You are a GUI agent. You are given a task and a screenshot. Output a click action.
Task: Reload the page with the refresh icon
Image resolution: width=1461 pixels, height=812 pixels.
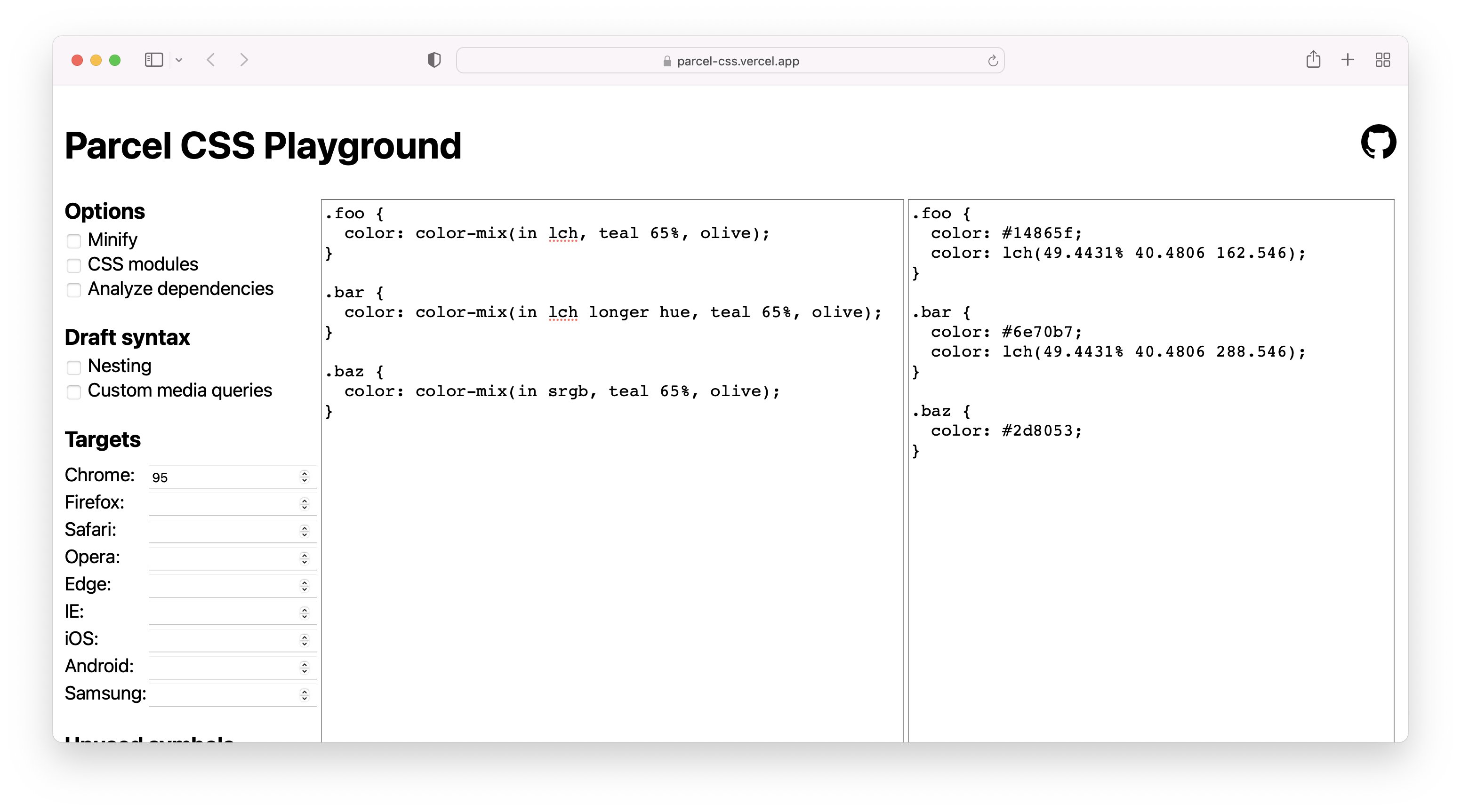click(993, 61)
